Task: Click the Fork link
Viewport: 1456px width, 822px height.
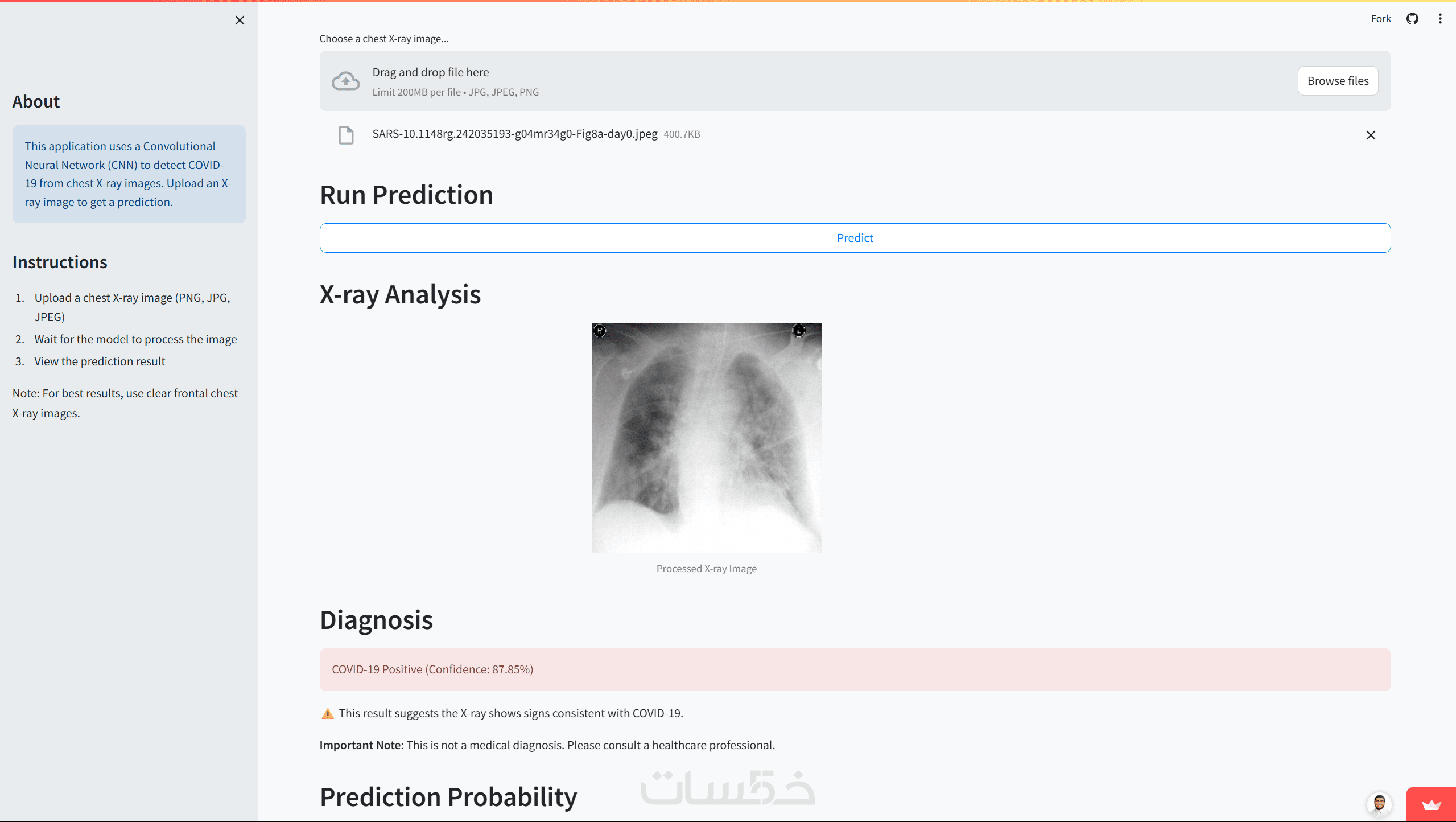Action: (1380, 19)
